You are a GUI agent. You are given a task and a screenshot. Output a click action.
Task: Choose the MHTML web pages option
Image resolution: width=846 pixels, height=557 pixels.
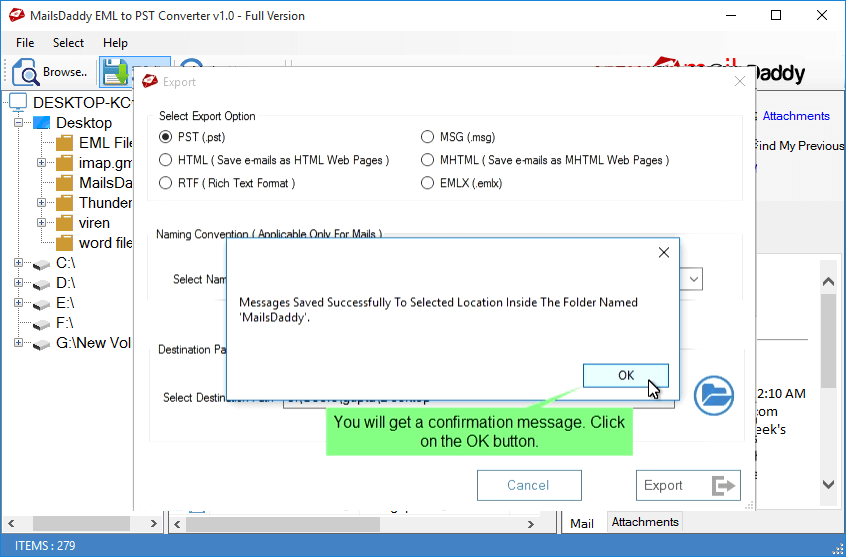click(545, 160)
